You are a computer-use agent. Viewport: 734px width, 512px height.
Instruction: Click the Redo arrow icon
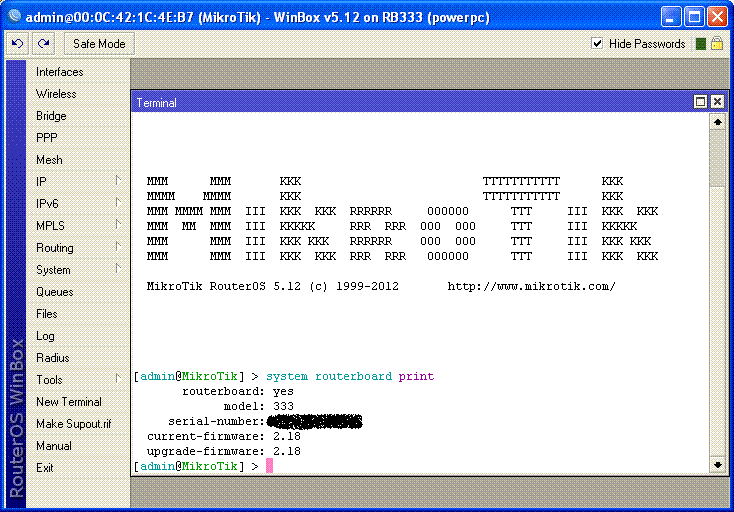tap(44, 44)
